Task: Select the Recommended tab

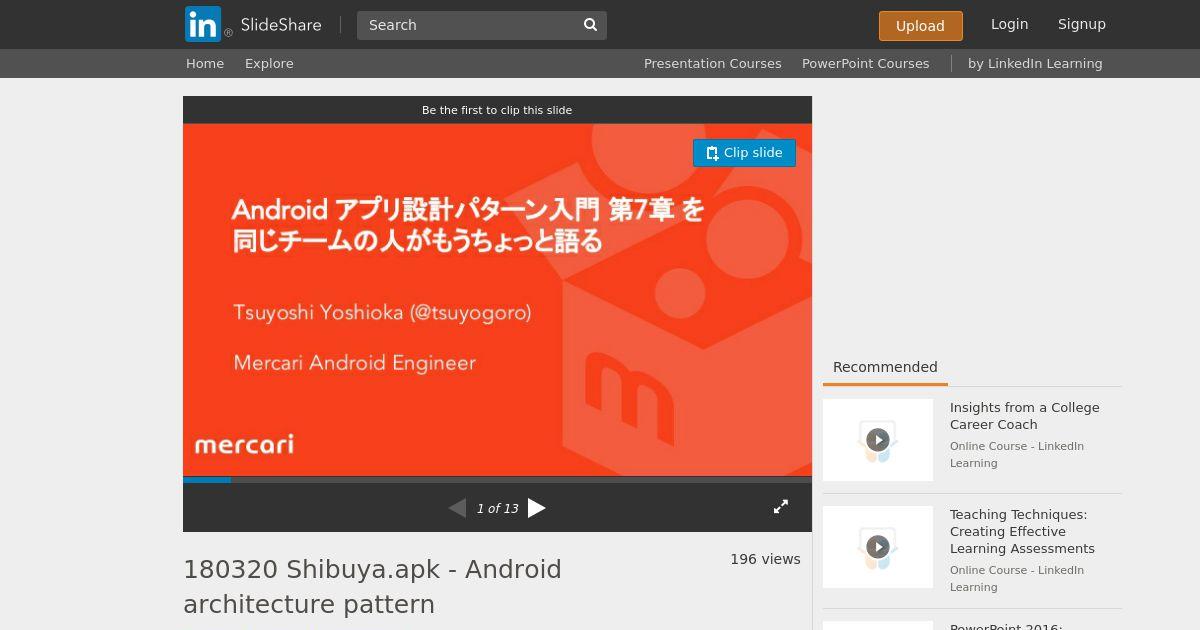Action: click(885, 367)
